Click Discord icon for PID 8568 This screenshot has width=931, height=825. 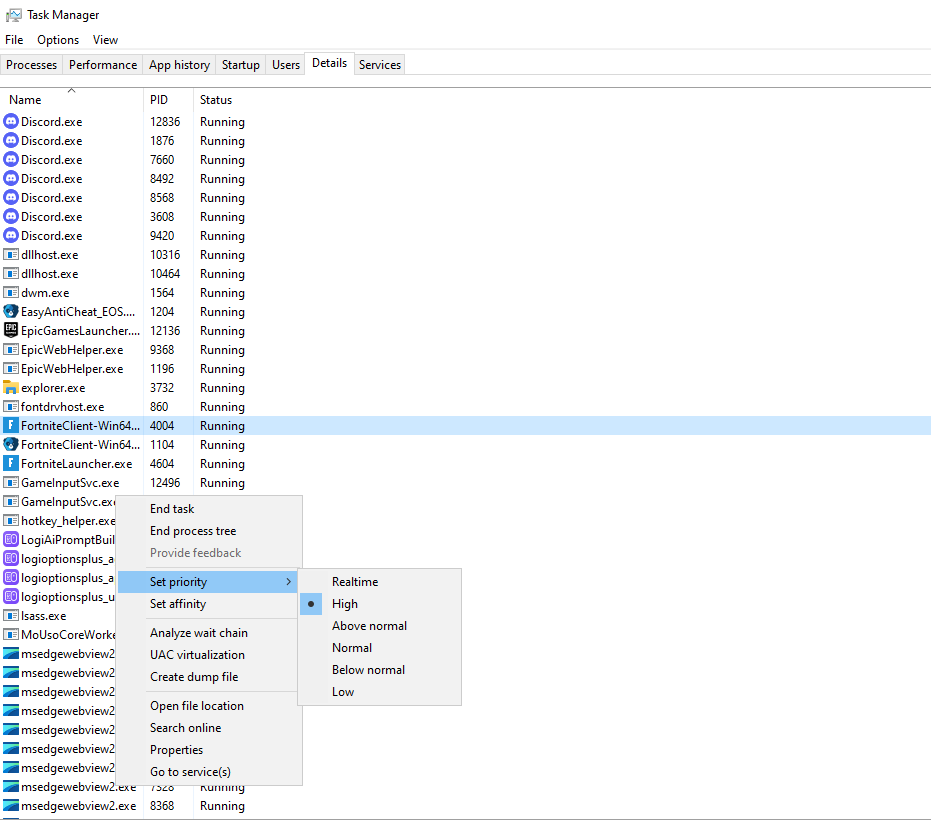tap(11, 198)
